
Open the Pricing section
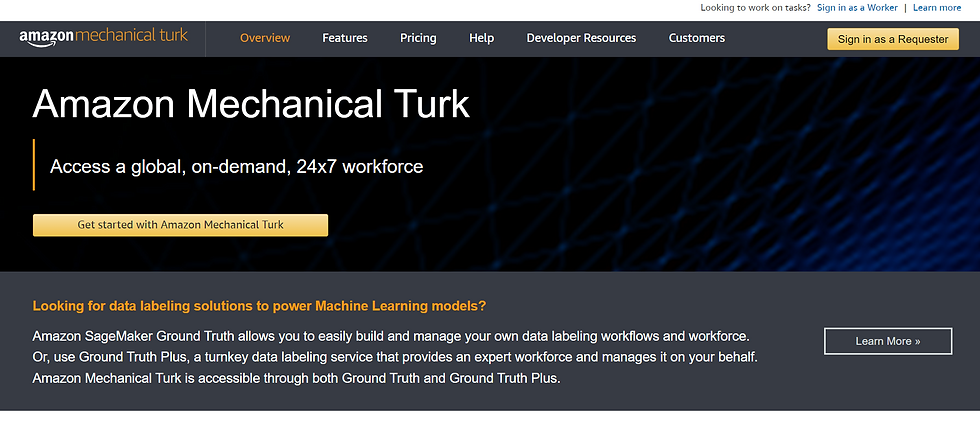pyautogui.click(x=418, y=38)
